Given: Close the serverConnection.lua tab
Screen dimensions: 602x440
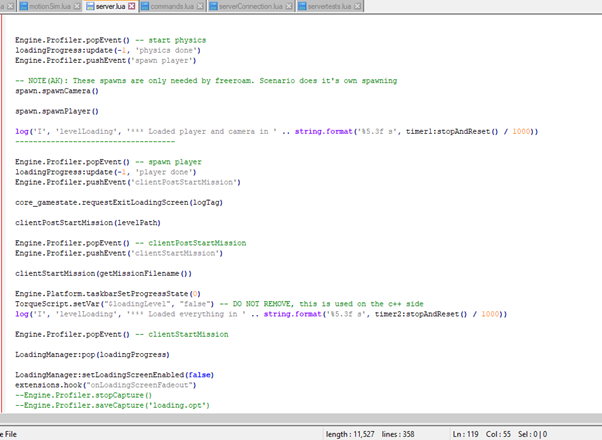Looking at the screenshot, I should (x=289, y=6).
